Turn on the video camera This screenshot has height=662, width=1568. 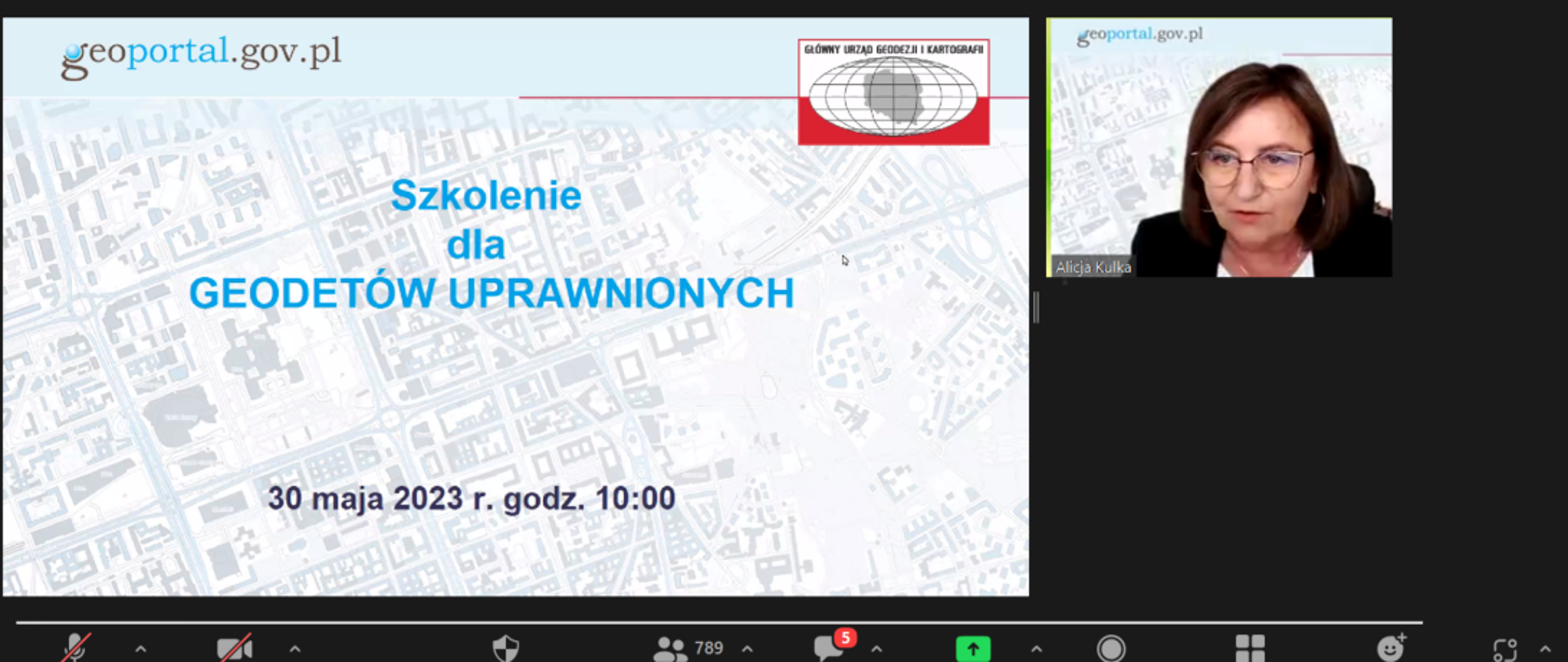[x=234, y=649]
